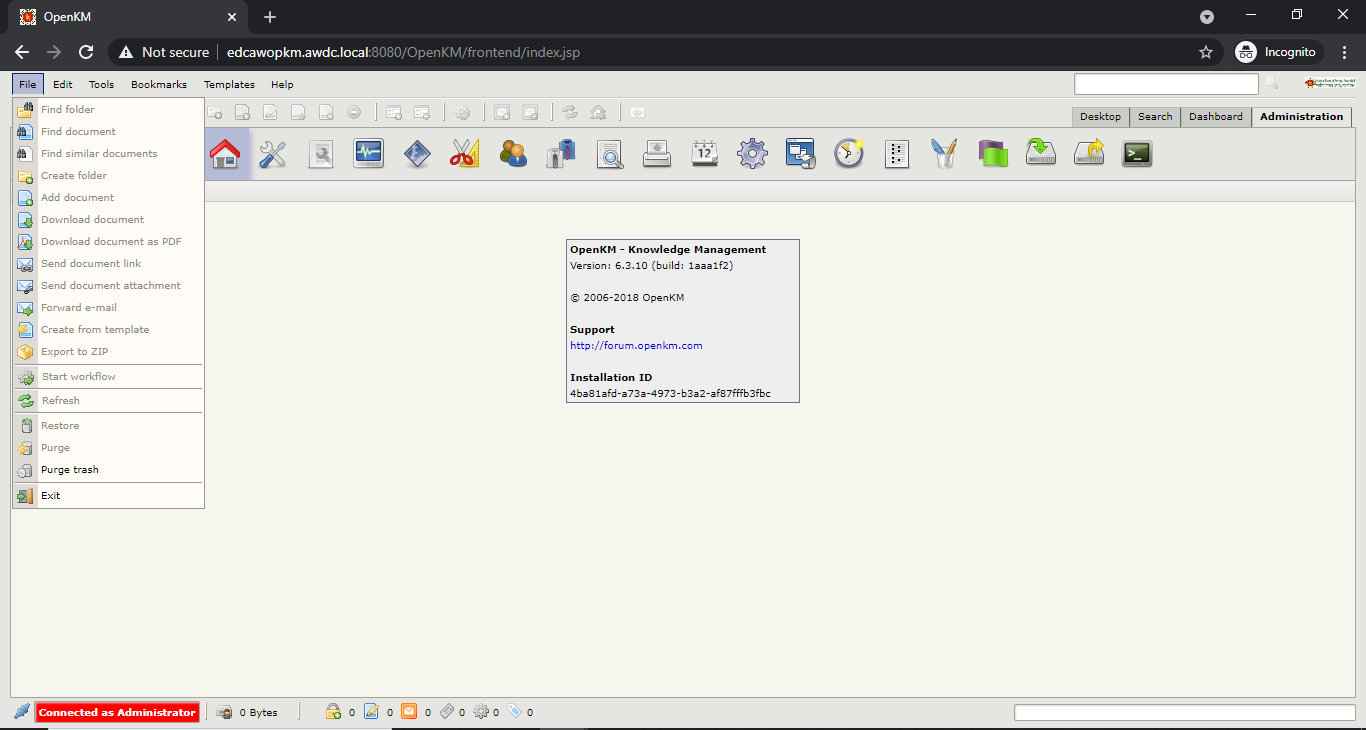Open the black terminal scripting icon
The image size is (1366, 730).
1137,153
